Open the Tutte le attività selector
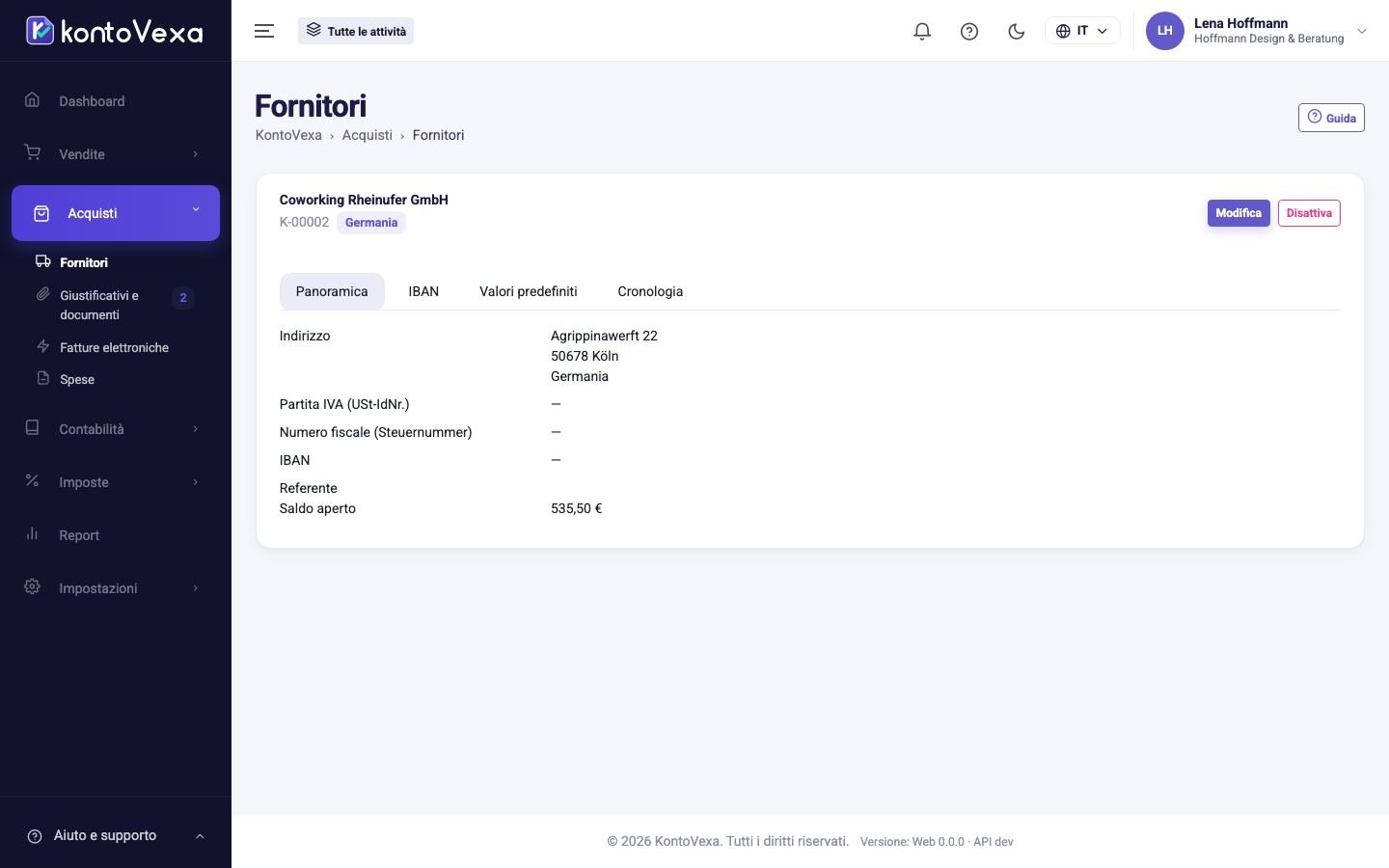Viewport: 1389px width, 868px height. [x=356, y=31]
